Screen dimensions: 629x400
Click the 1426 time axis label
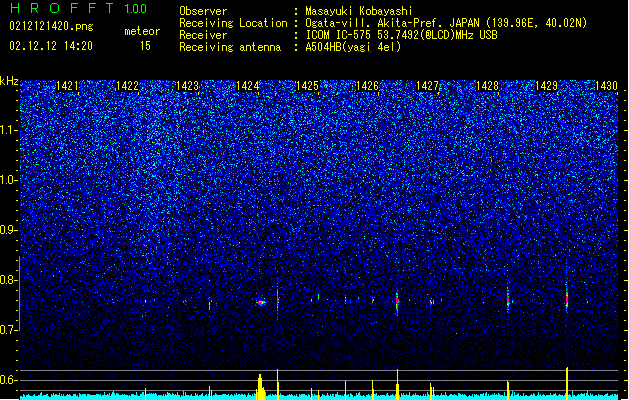coord(367,86)
